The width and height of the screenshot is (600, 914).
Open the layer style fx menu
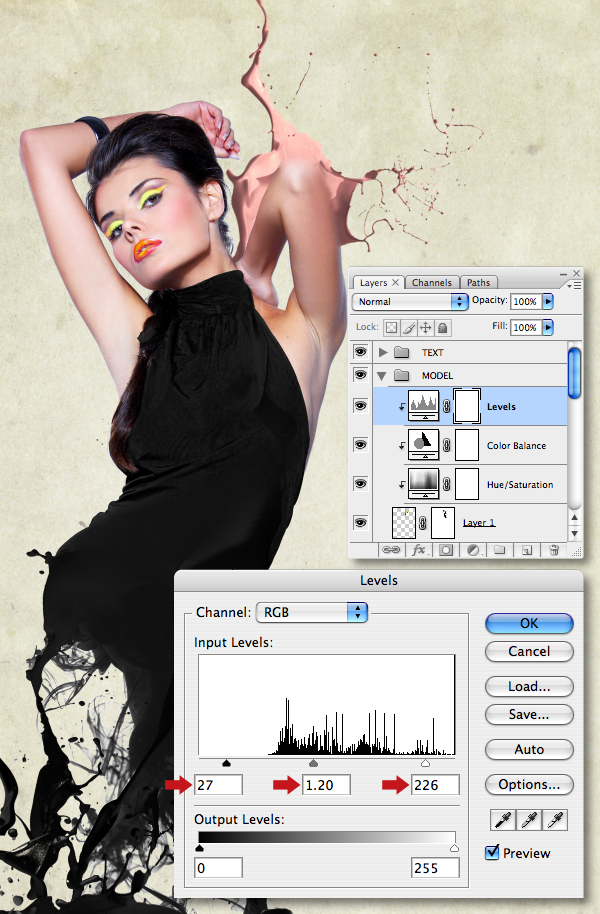click(419, 550)
